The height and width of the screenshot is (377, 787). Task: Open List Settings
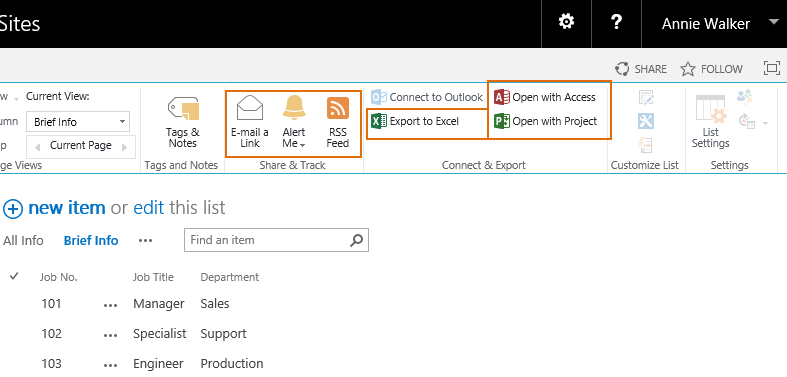coord(710,121)
